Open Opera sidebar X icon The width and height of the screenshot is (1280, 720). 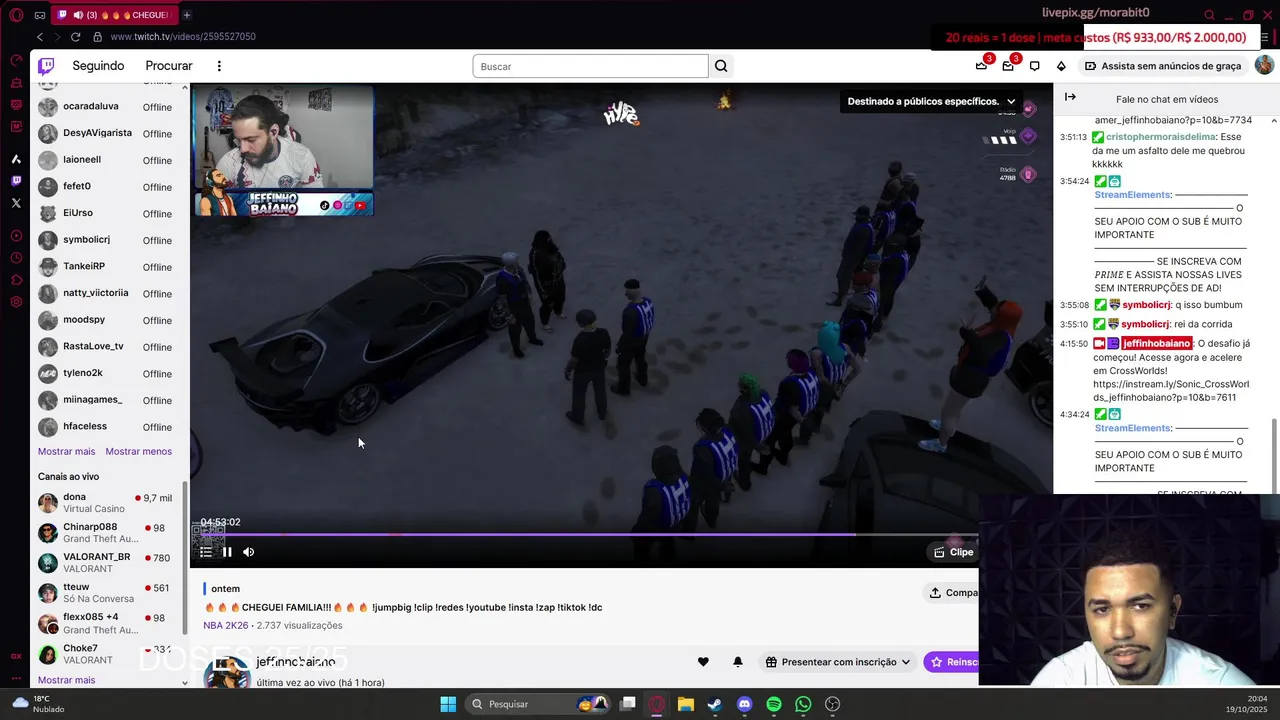click(16, 203)
